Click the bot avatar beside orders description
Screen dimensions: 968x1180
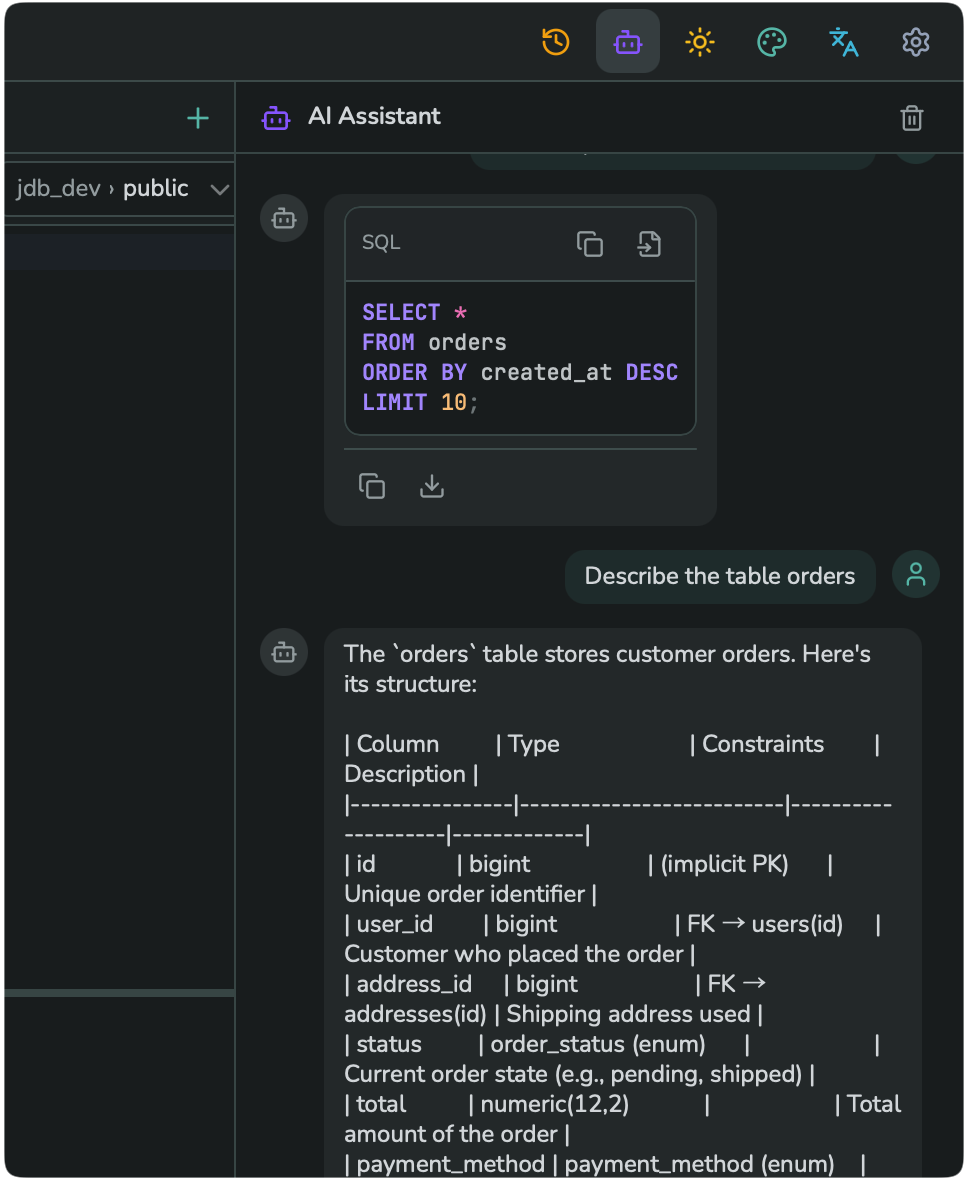[x=284, y=652]
